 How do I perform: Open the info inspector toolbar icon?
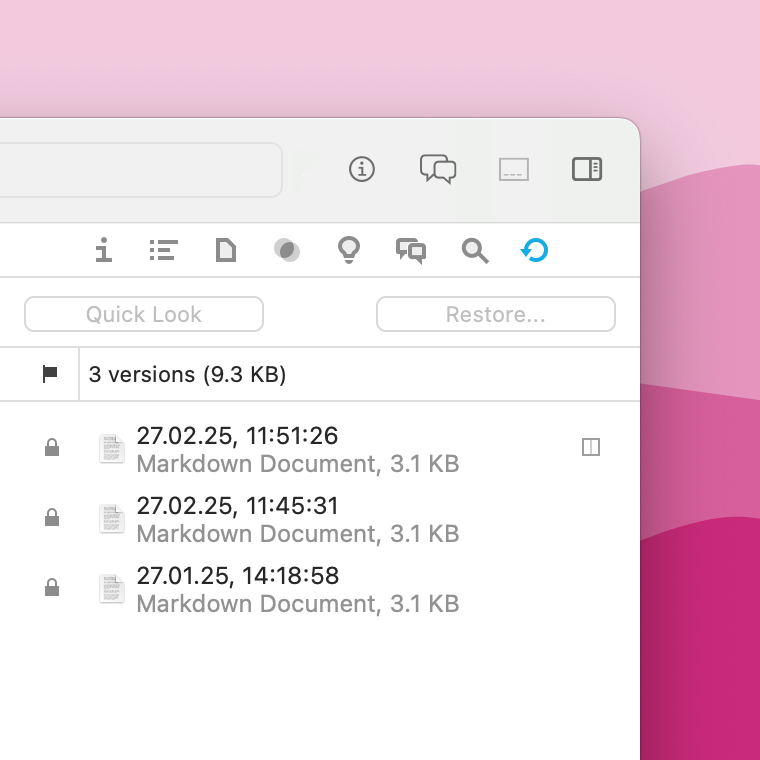(362, 169)
